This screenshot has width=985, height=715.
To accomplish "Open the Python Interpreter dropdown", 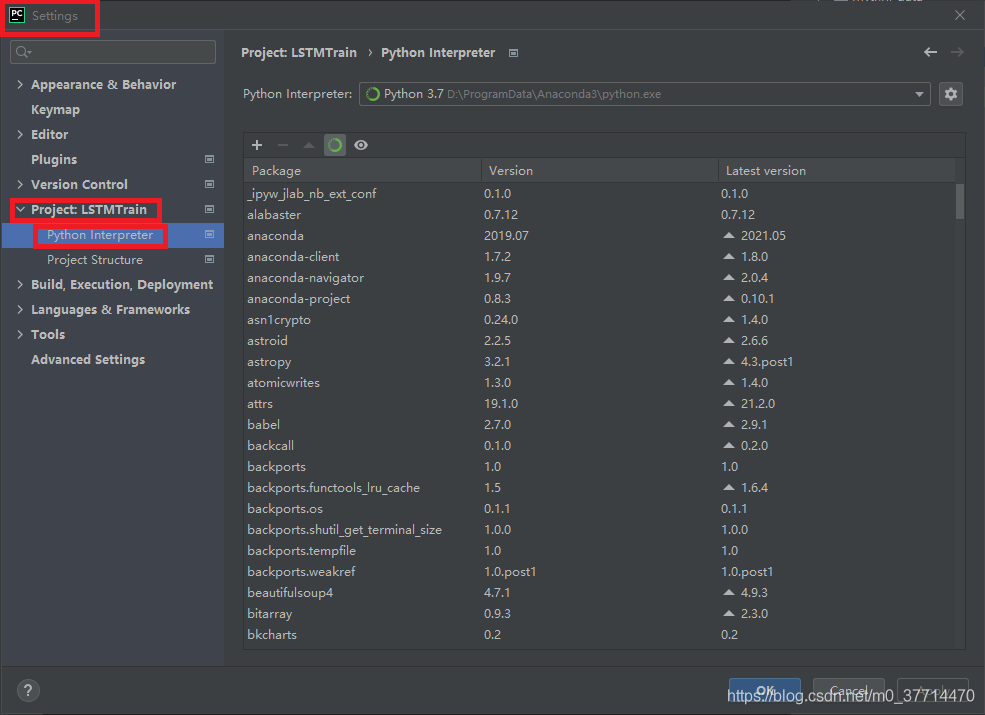I will click(919, 94).
